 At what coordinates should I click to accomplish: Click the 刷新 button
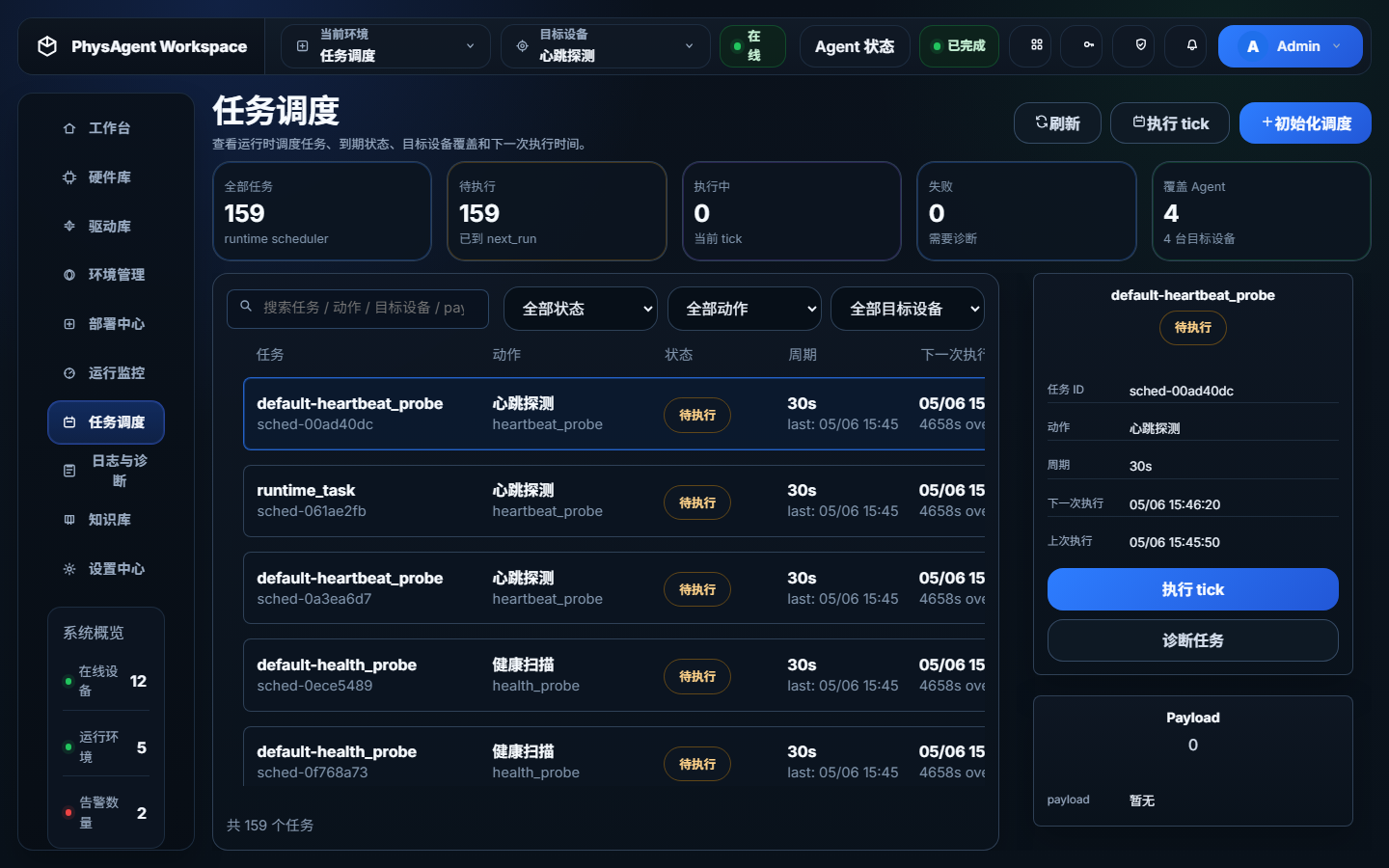click(1057, 122)
